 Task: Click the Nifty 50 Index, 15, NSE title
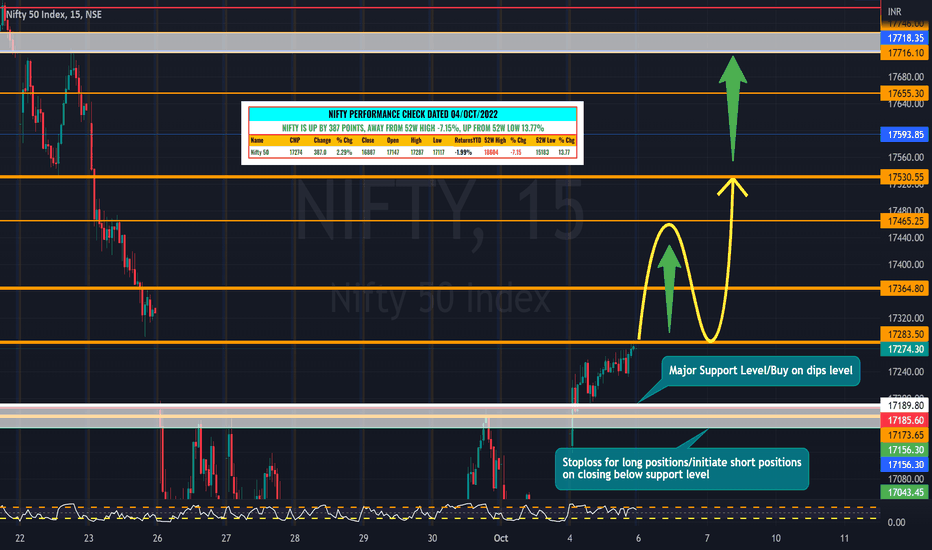click(54, 14)
